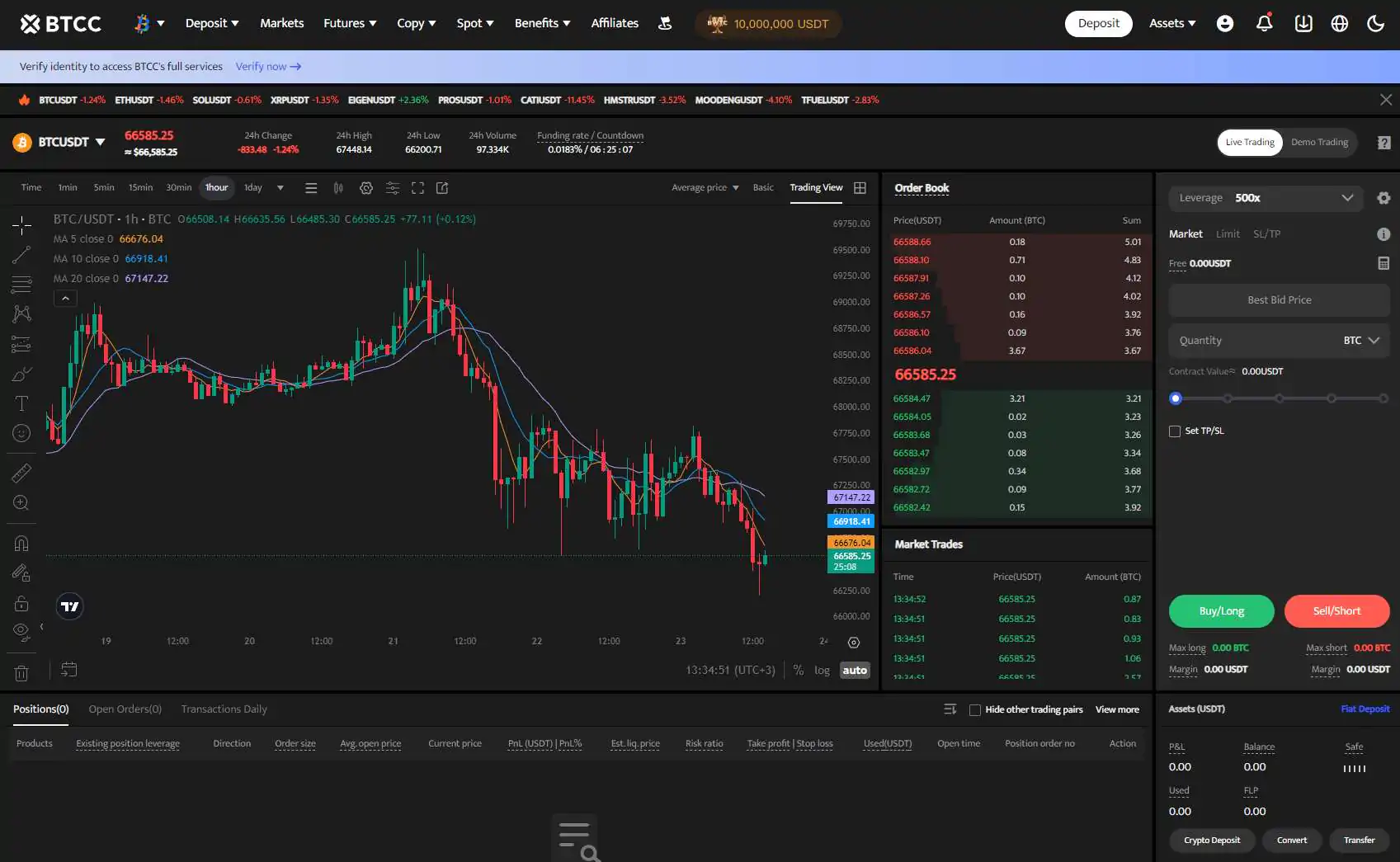Open the Markets page

pos(282,23)
